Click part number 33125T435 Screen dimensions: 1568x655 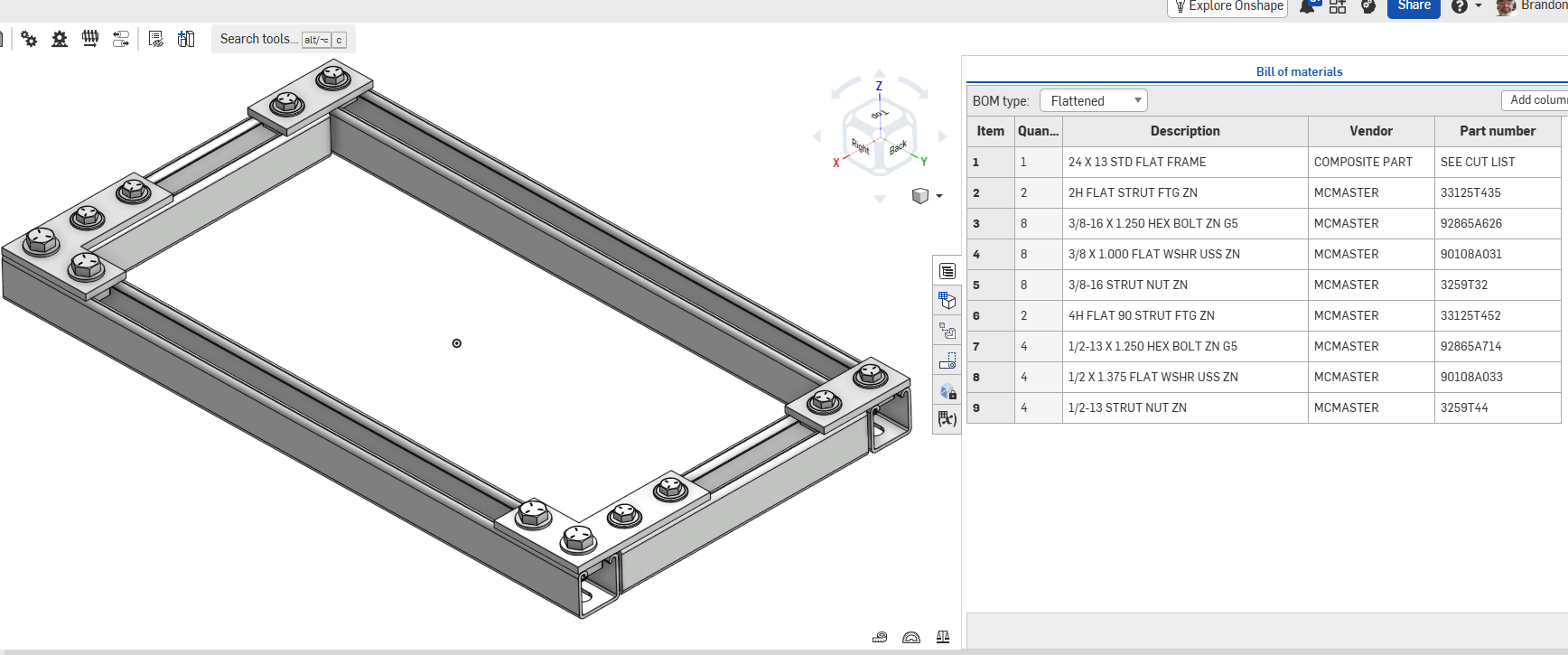click(1498, 192)
